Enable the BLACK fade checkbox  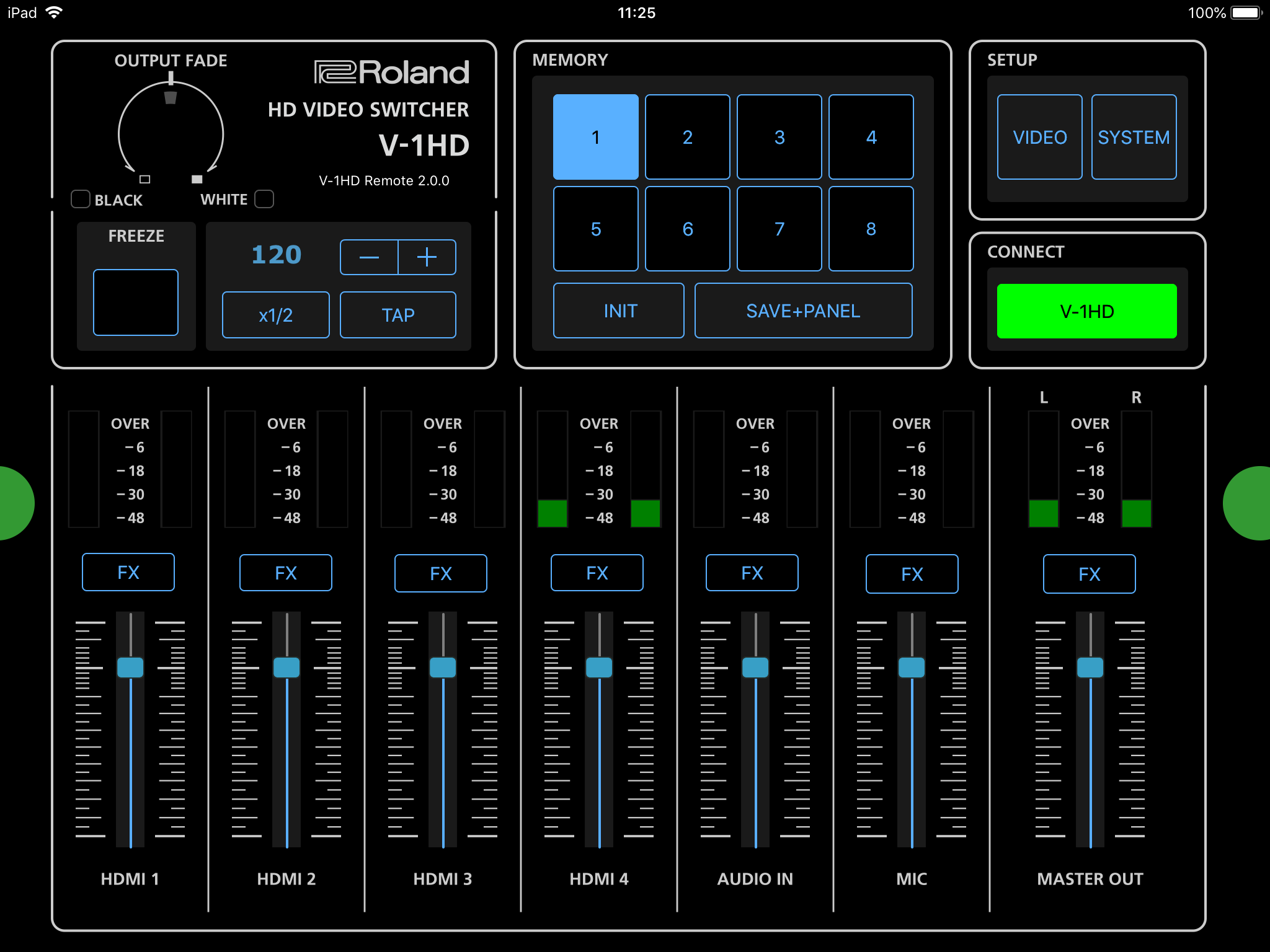[81, 199]
